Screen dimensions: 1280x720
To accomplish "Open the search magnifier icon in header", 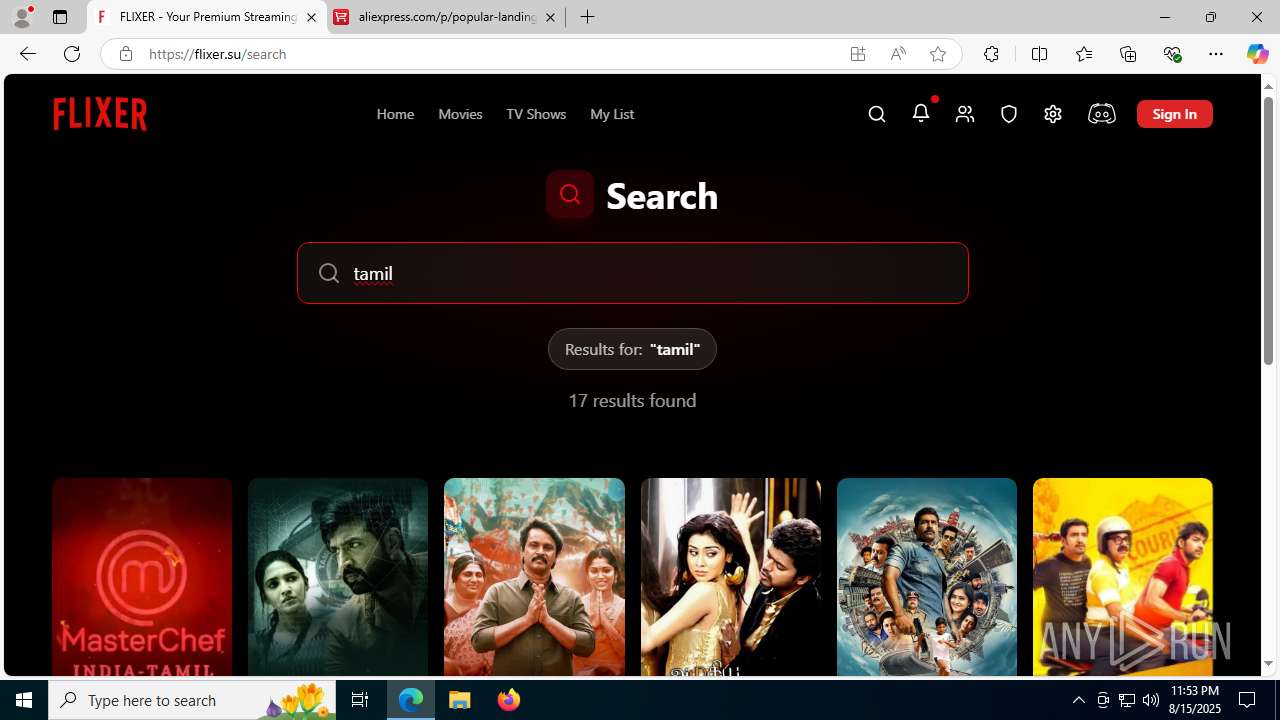I will pos(877,114).
